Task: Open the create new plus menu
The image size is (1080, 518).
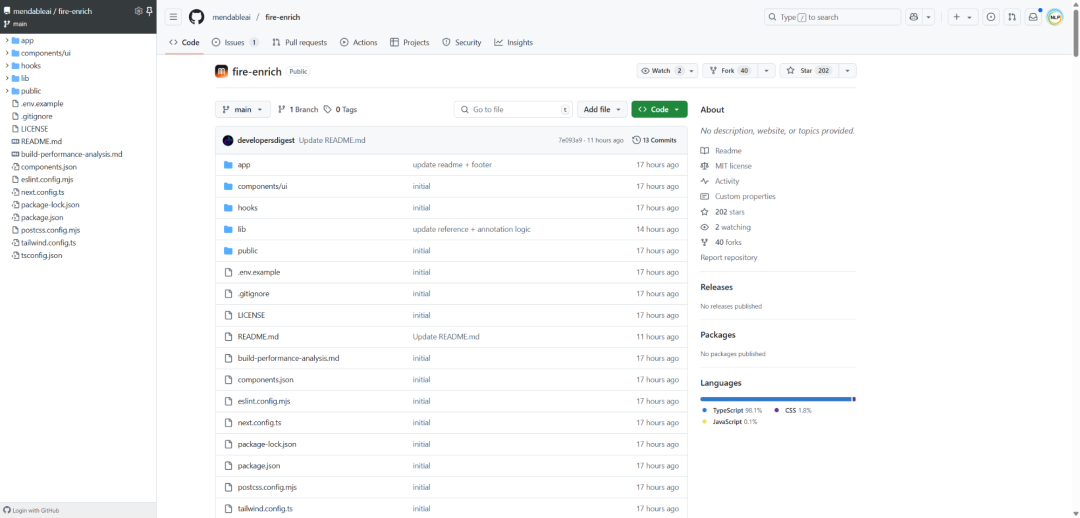Action: pos(963,17)
